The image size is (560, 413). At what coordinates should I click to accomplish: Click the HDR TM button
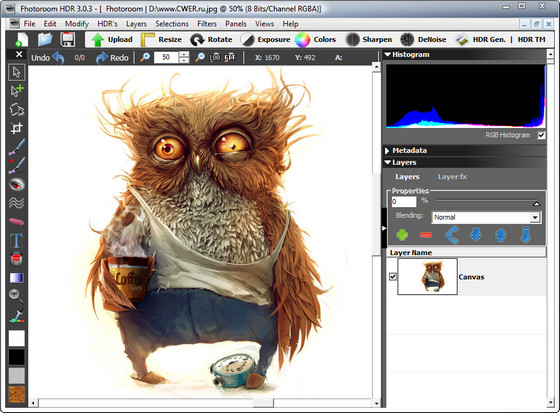(531, 40)
